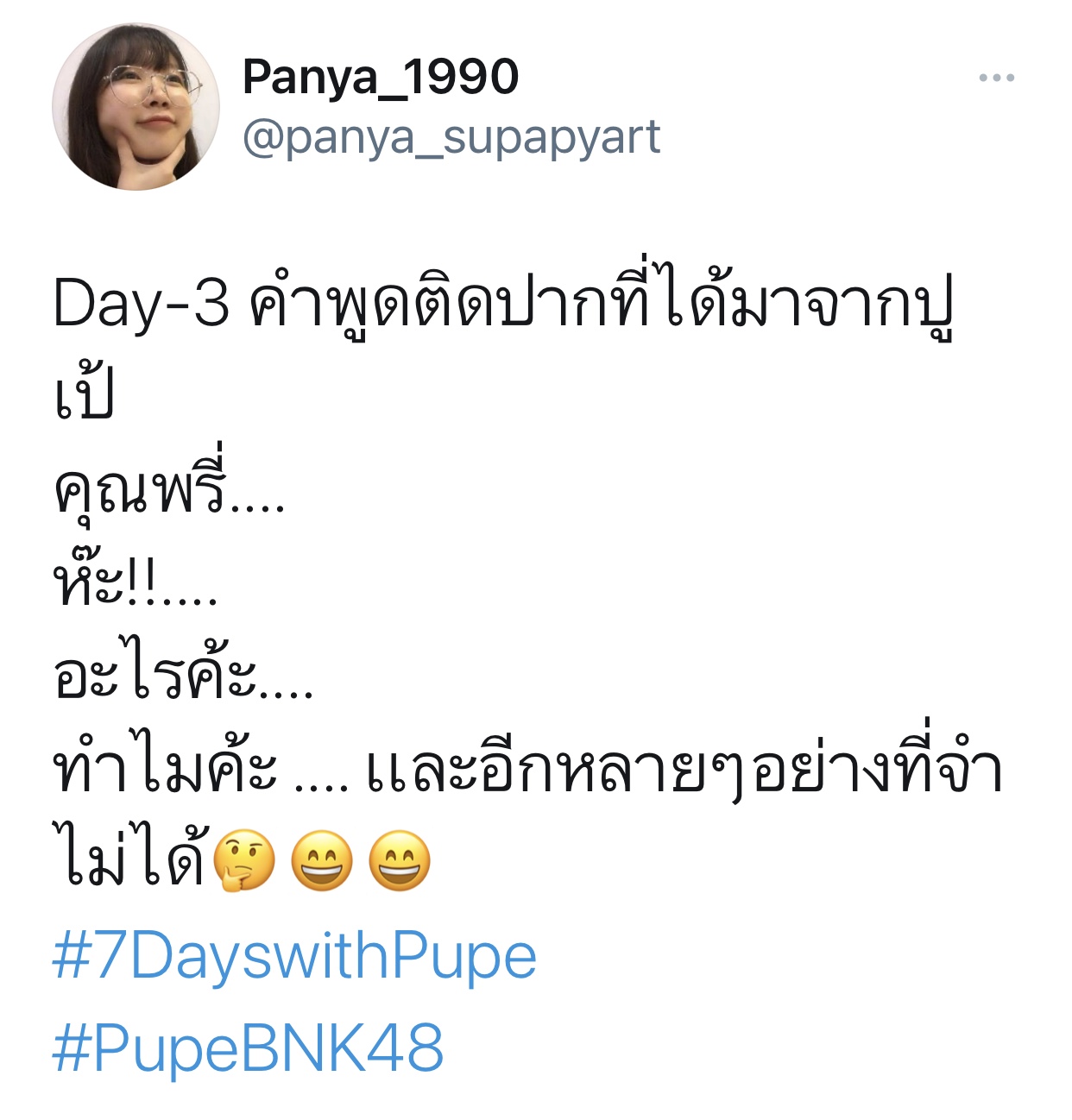Select the first grinning face emoji

pyautogui.click(x=322, y=861)
